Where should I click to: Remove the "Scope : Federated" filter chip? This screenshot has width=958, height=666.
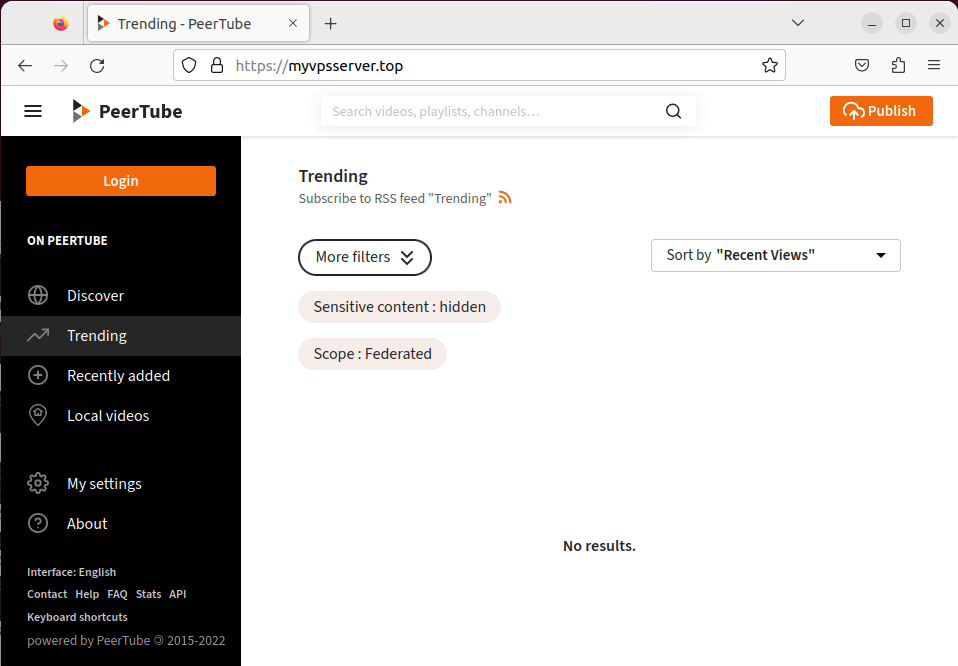(x=372, y=354)
